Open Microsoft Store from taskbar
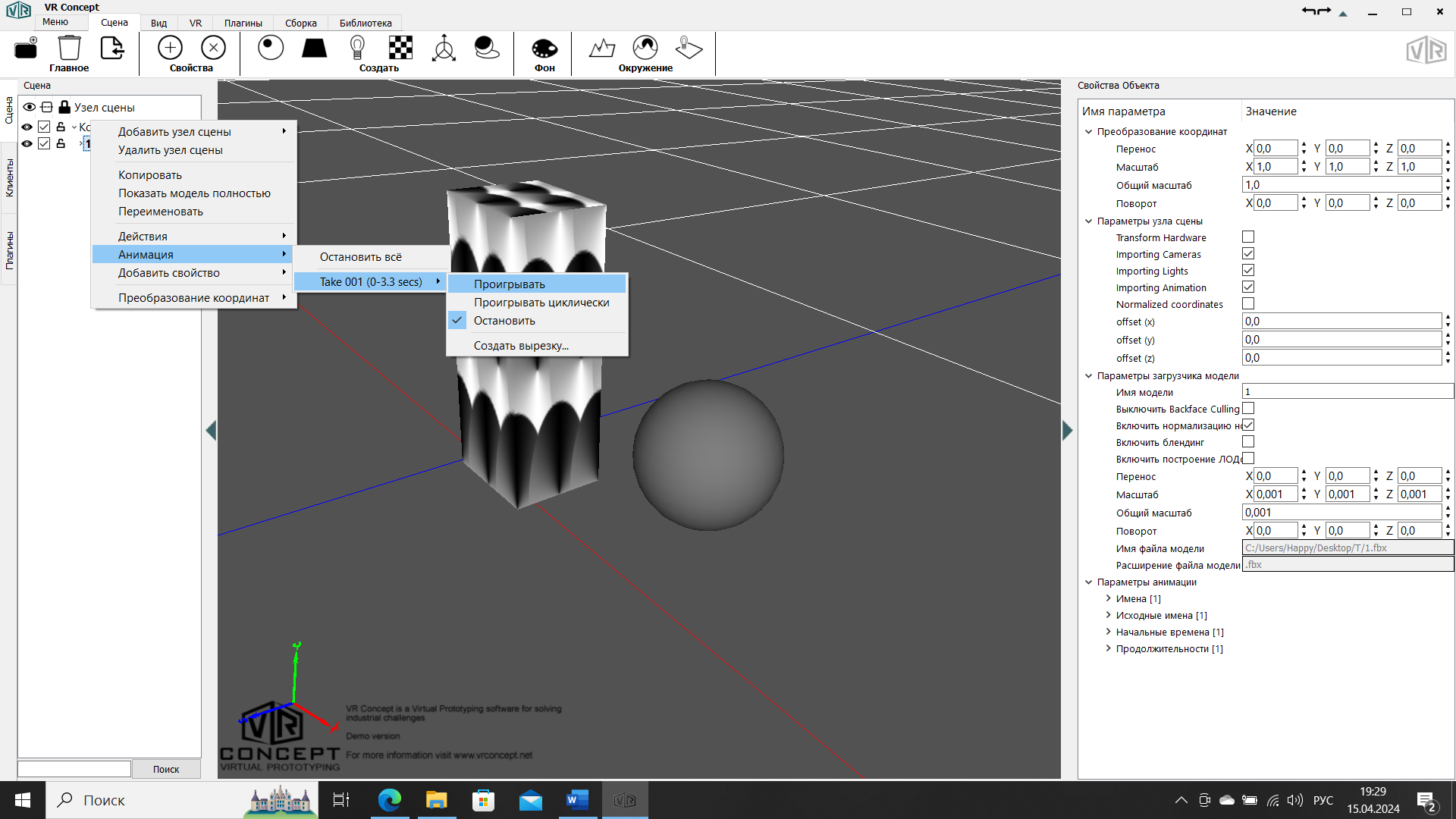The height and width of the screenshot is (819, 1456). click(x=483, y=800)
